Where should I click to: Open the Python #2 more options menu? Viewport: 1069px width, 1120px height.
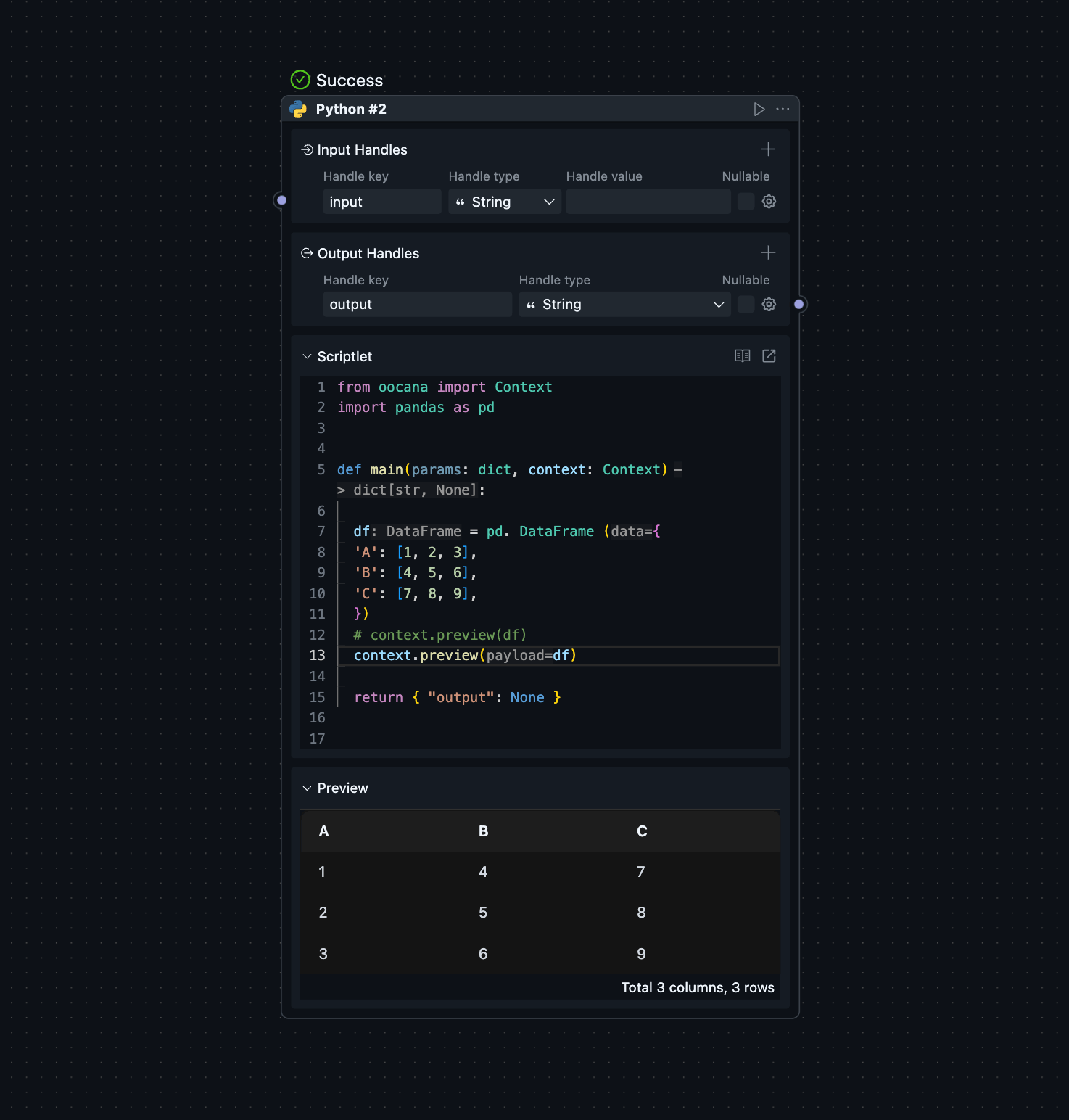pyautogui.click(x=783, y=110)
